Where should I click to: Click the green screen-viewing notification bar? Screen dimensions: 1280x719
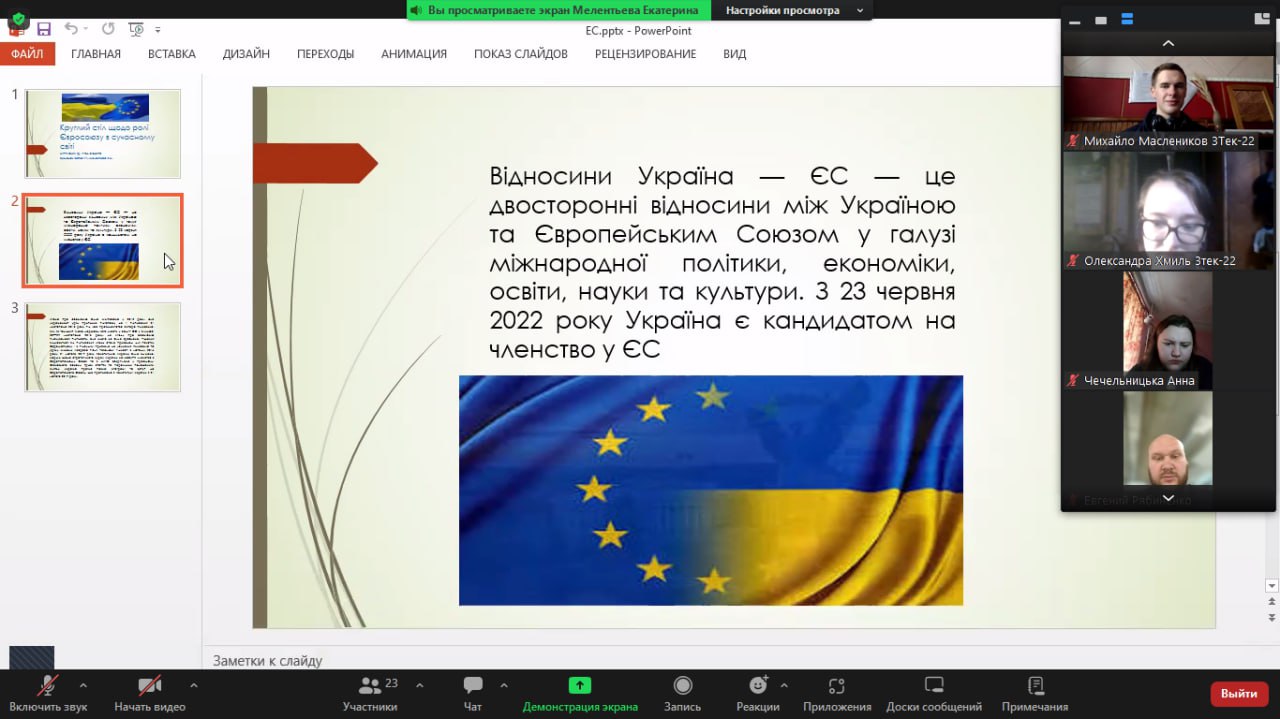559,10
